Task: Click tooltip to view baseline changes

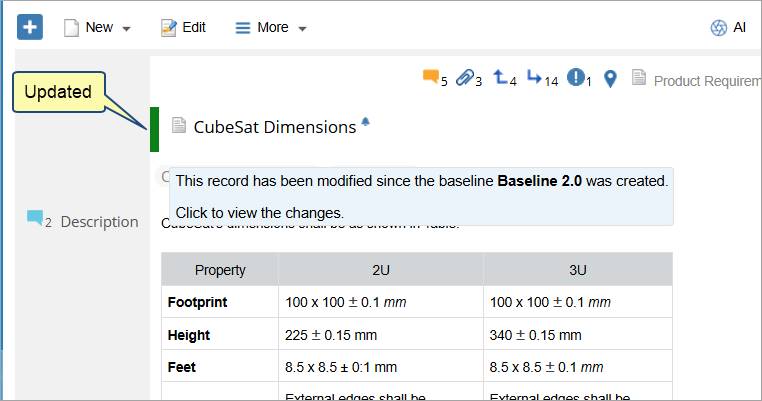Action: (259, 213)
